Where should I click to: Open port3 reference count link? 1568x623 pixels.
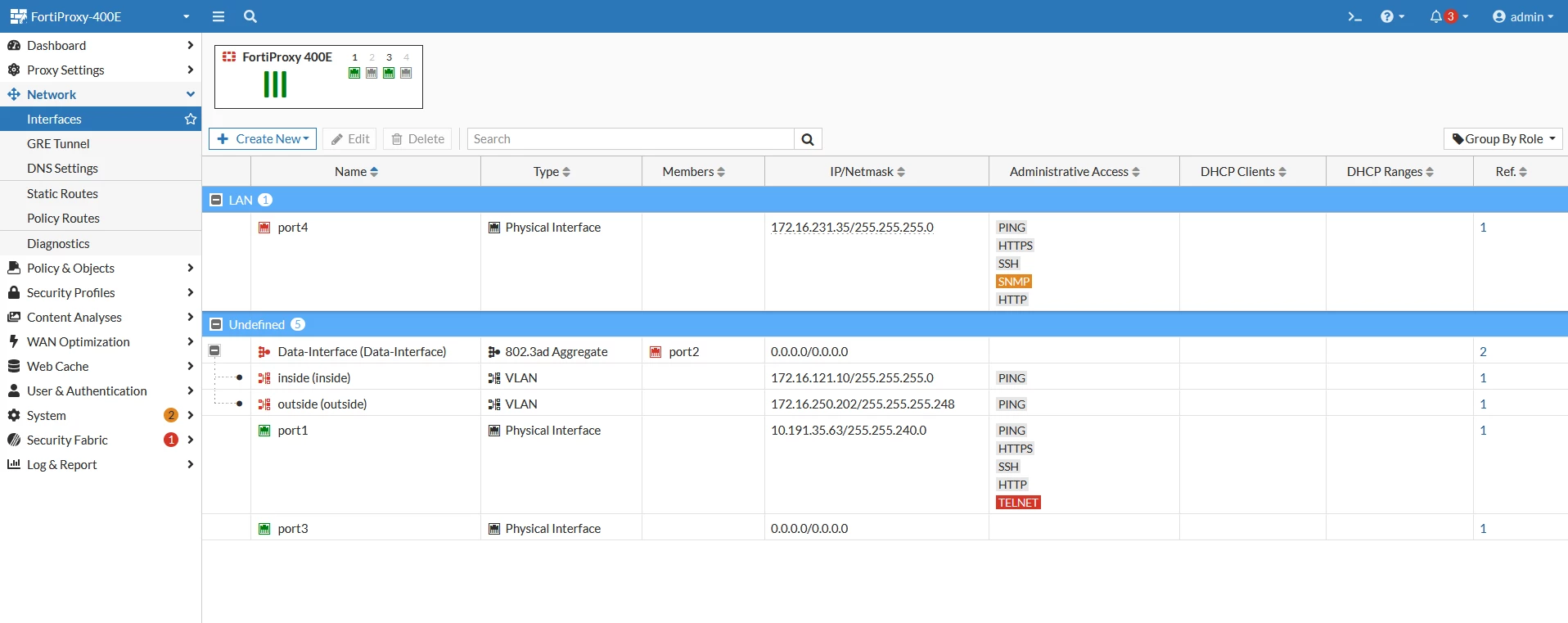click(x=1483, y=529)
